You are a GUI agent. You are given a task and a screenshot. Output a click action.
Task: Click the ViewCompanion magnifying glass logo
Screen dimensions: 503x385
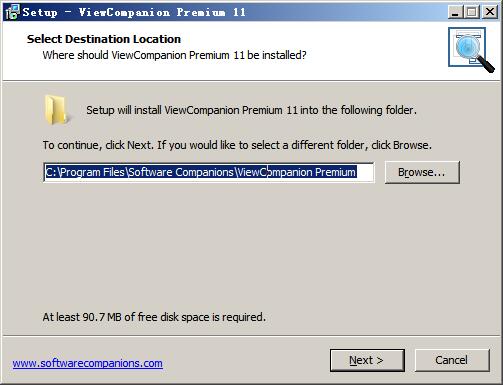(471, 50)
